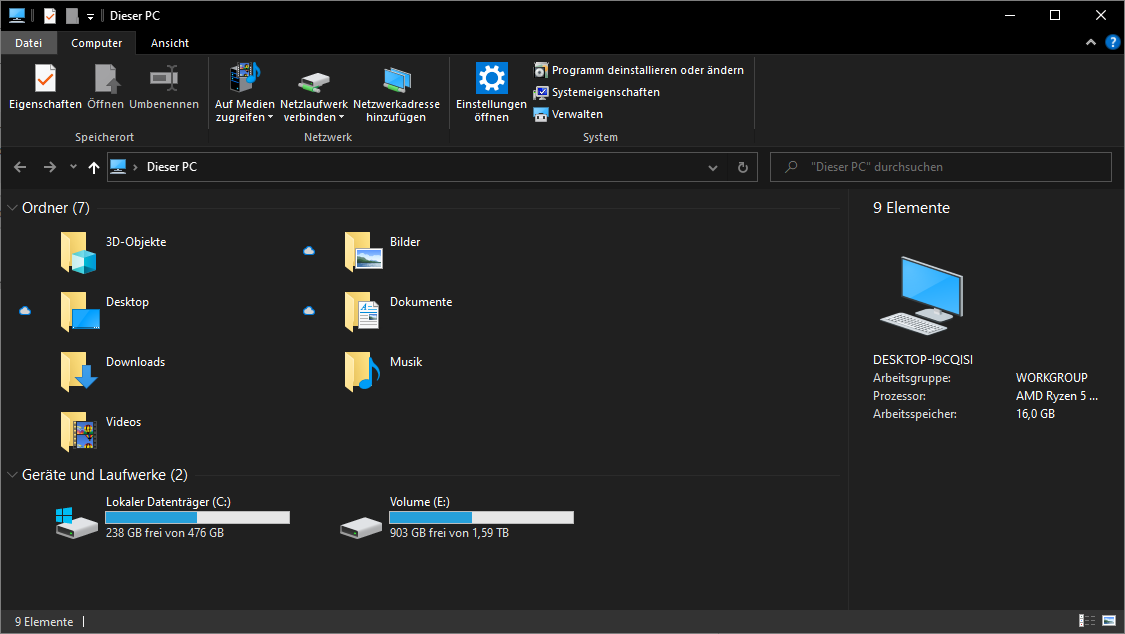Switch to details view in status bar
Image resolution: width=1125 pixels, height=634 pixels.
tap(1087, 621)
